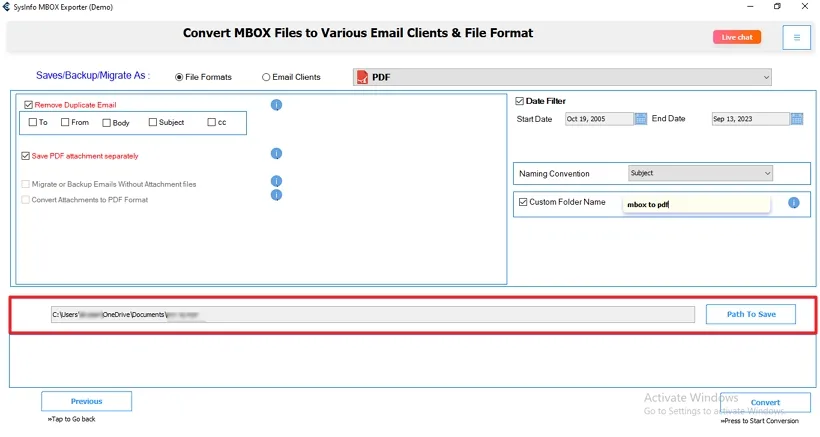Viewport: 820px width, 437px height.
Task: Toggle Save PDF attachment separately checkbox
Action: pyautogui.click(x=26, y=156)
